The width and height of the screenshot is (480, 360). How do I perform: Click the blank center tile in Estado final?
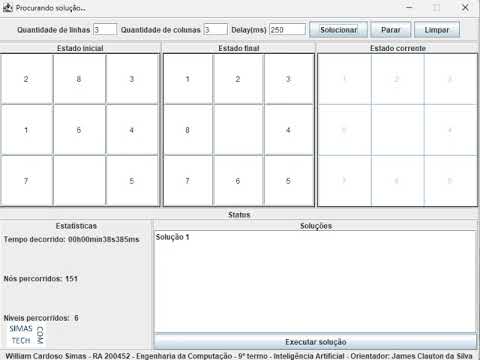(238, 130)
